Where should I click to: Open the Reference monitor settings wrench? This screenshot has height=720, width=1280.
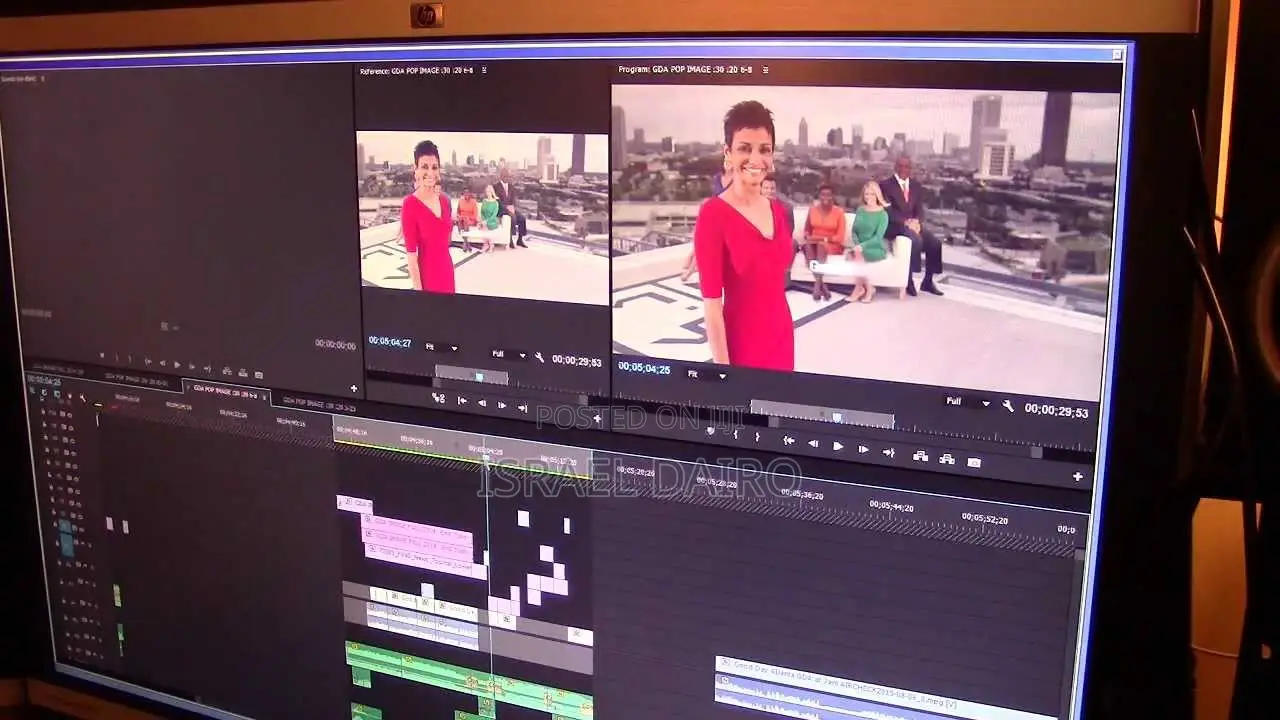pos(539,357)
